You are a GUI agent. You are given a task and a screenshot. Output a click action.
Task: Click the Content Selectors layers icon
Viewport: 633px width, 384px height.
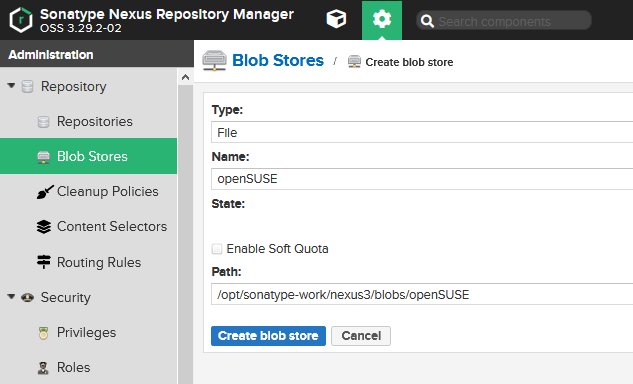(44, 227)
